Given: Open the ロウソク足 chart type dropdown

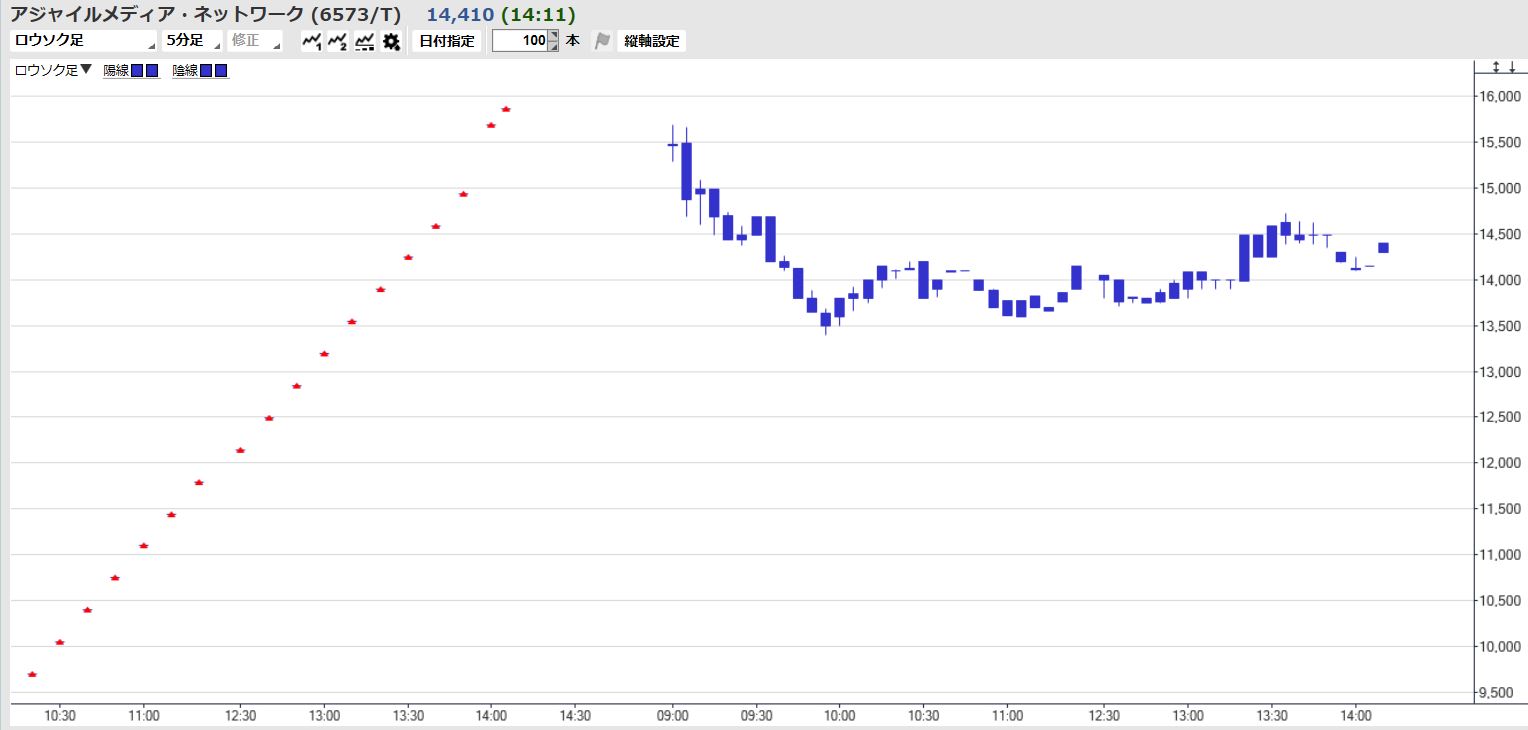Looking at the screenshot, I should pos(84,41).
